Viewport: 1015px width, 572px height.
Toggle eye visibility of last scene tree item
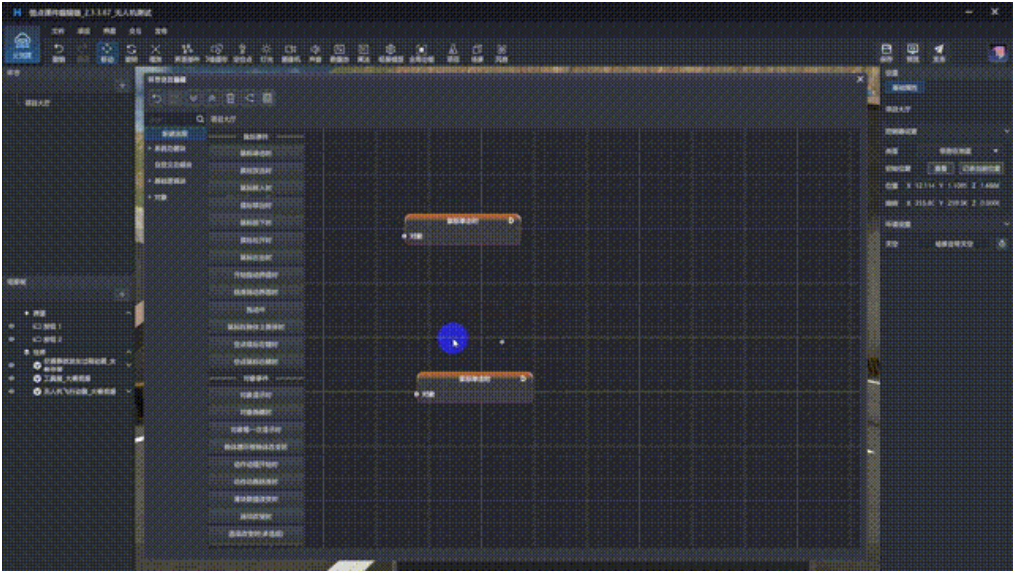pos(11,391)
